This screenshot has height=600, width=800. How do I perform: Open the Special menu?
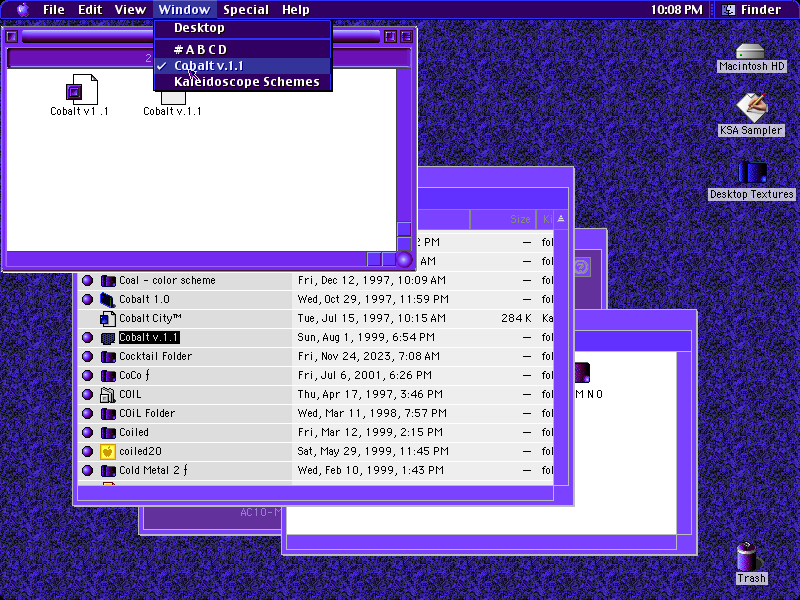click(245, 9)
